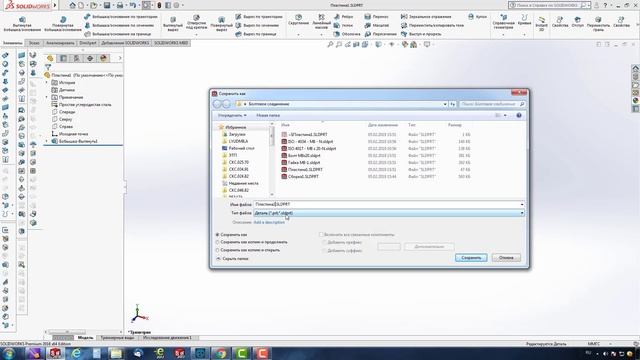This screenshot has height=360, width=640.
Task: Click the Print icon in quick toolbar
Action: pyautogui.click(x=120, y=5)
